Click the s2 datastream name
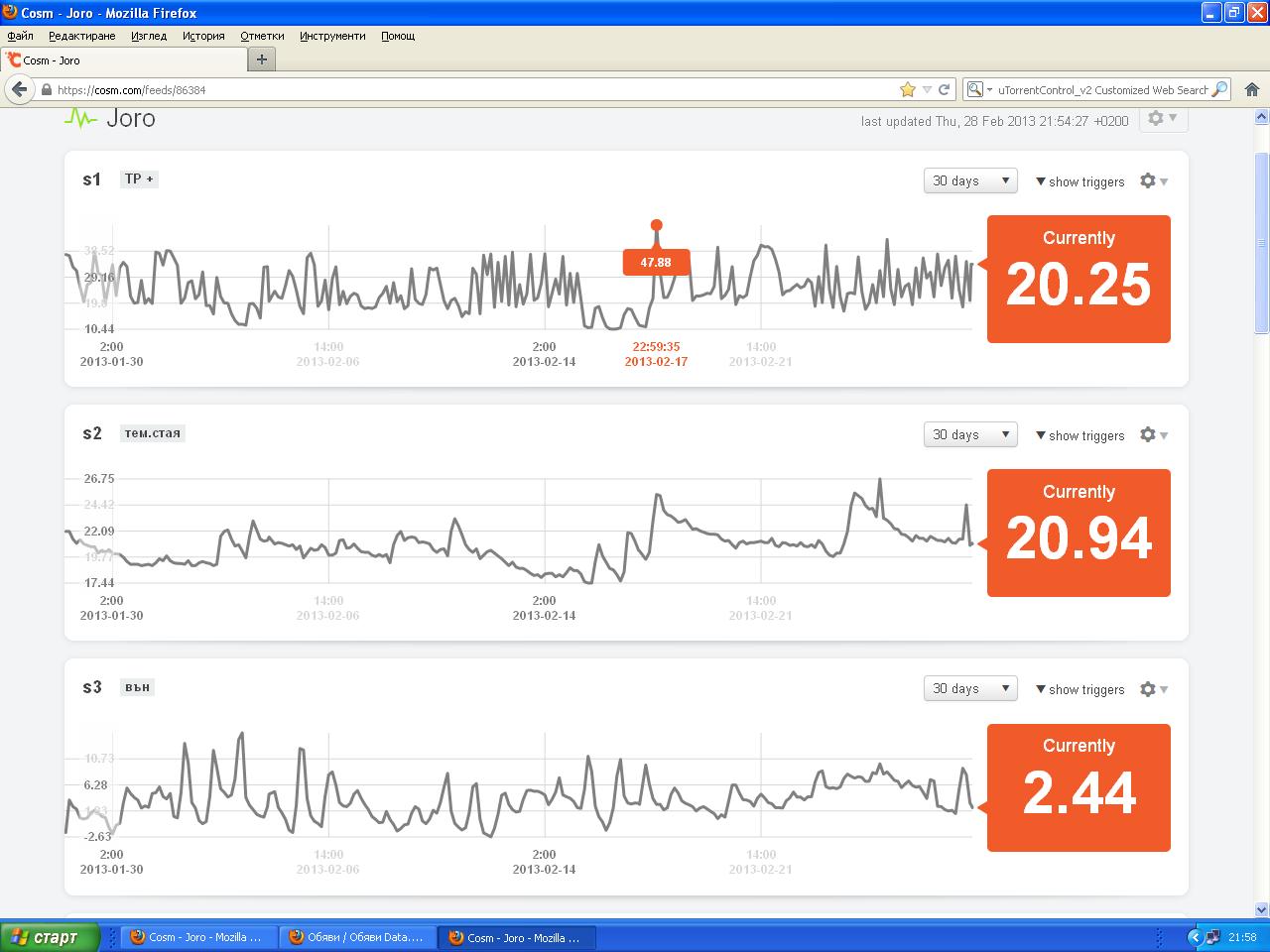The width and height of the screenshot is (1270, 952). pyautogui.click(x=92, y=433)
